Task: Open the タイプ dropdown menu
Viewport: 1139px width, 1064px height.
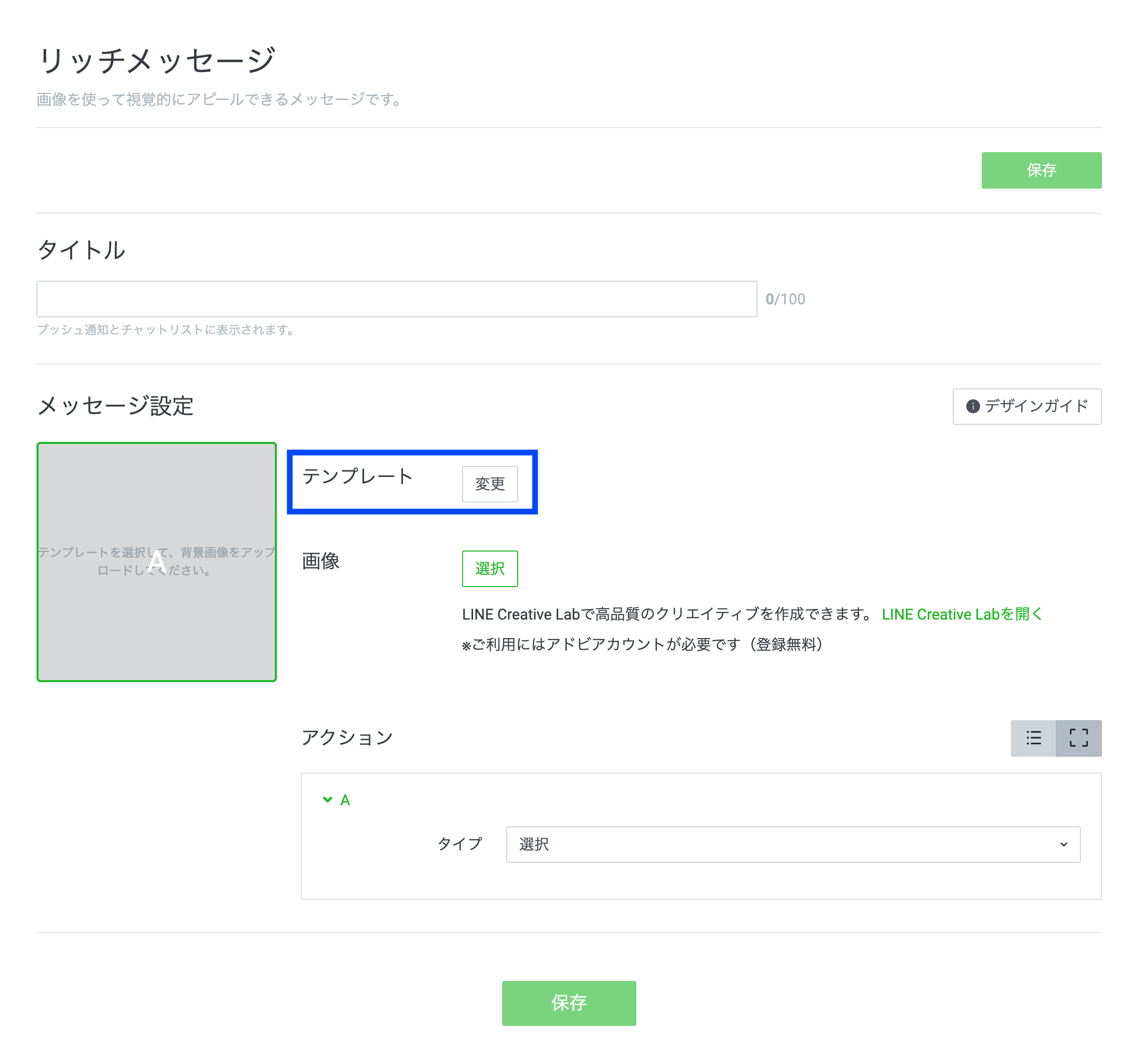Action: pyautogui.click(x=793, y=844)
